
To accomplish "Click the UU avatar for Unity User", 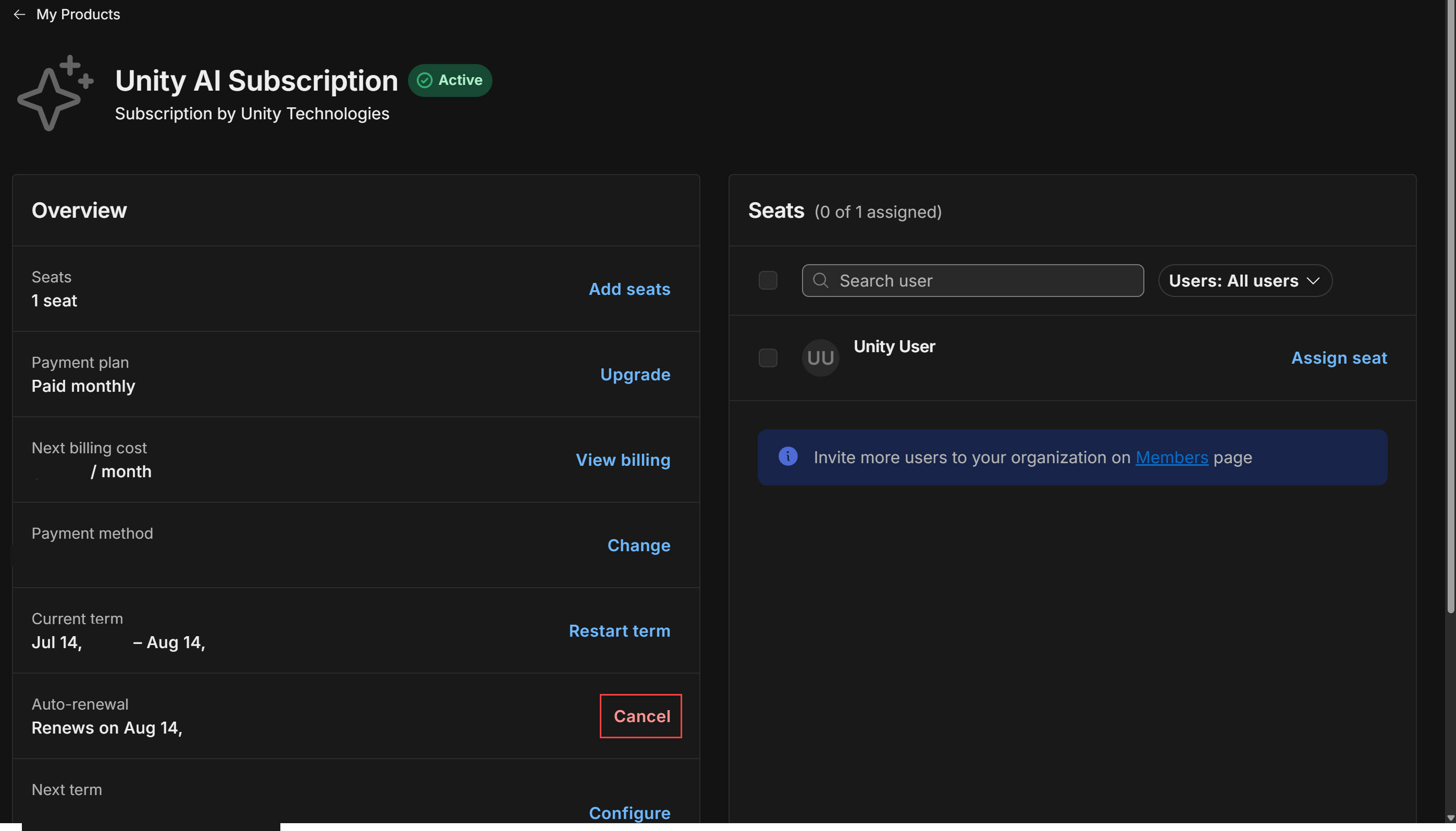I will 821,358.
